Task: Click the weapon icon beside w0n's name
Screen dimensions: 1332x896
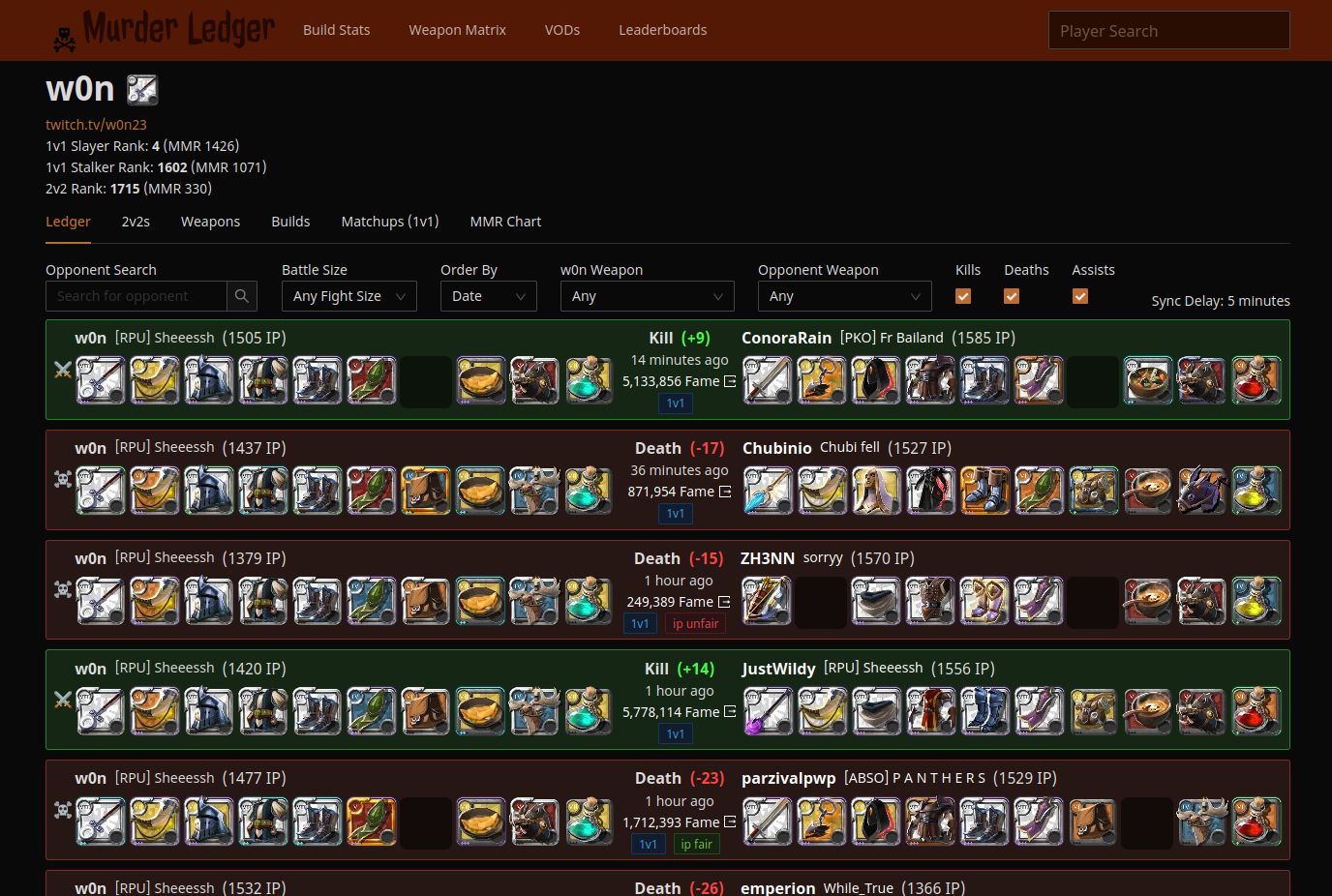Action: click(142, 90)
